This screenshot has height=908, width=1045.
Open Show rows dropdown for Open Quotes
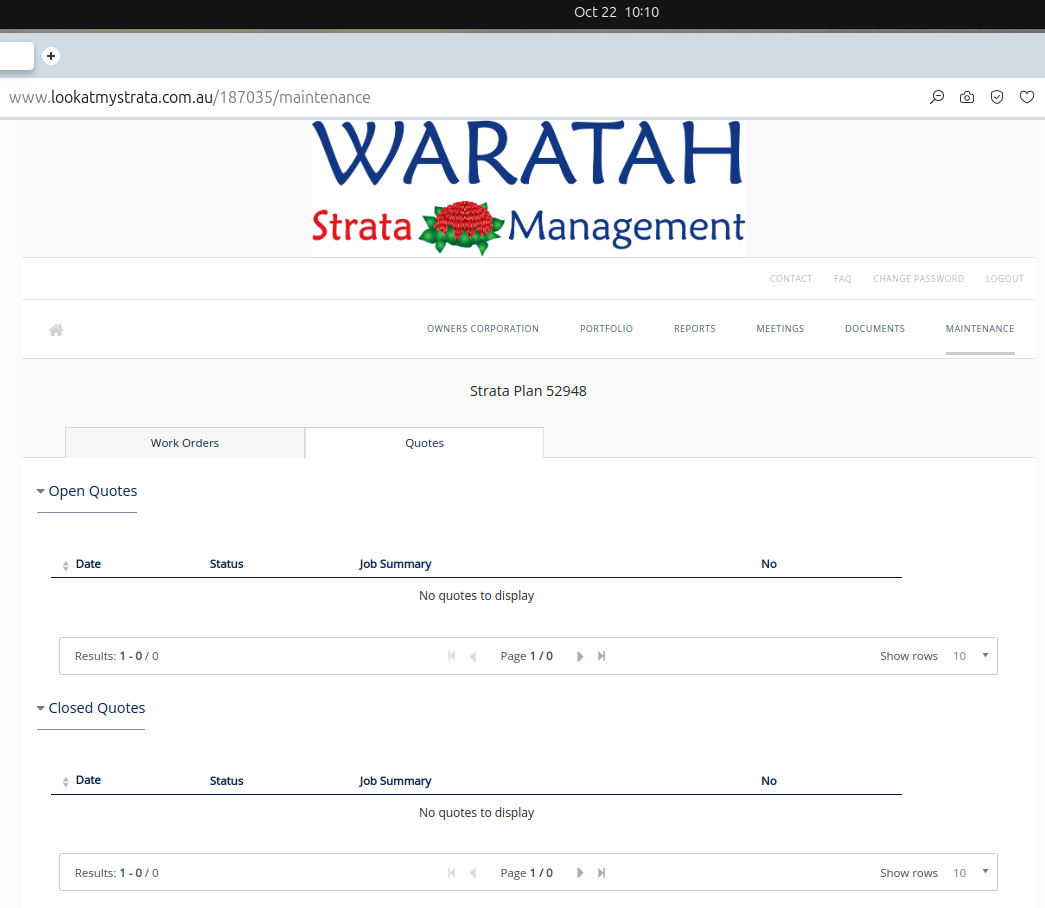tap(970, 657)
